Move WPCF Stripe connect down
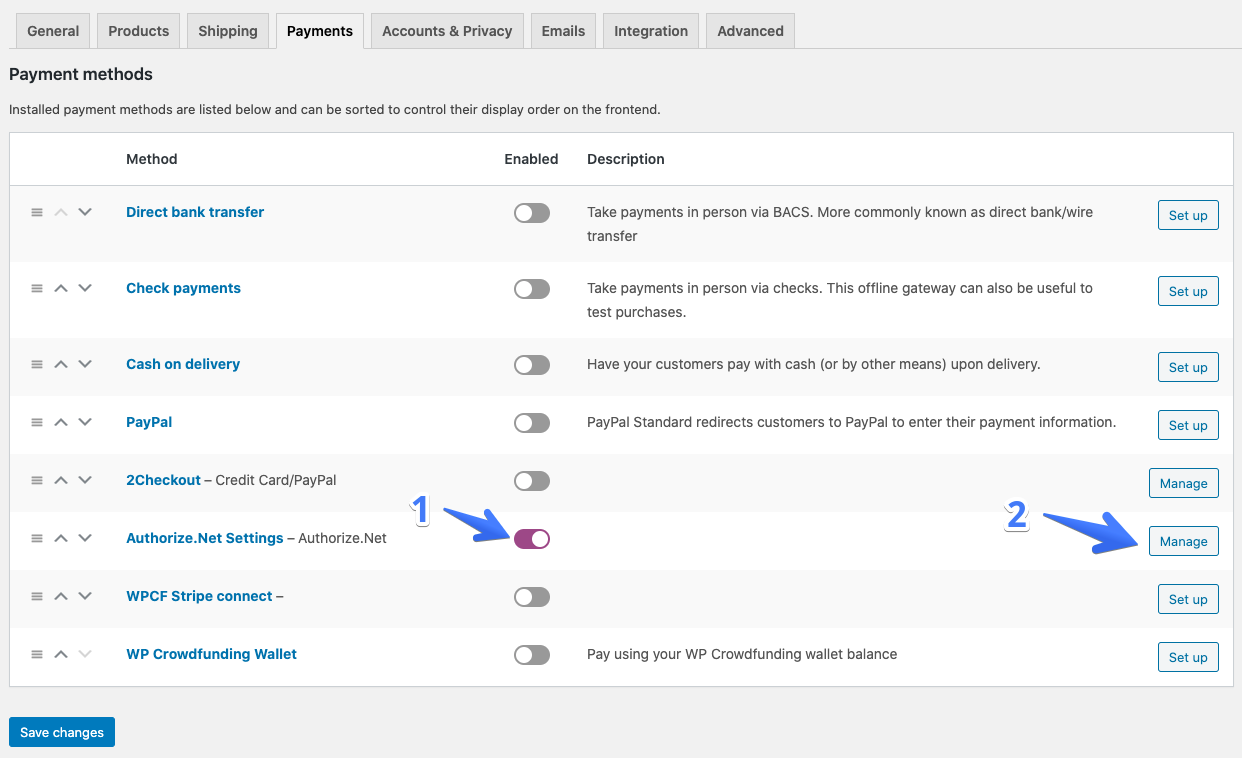This screenshot has height=758, width=1242. click(x=85, y=596)
